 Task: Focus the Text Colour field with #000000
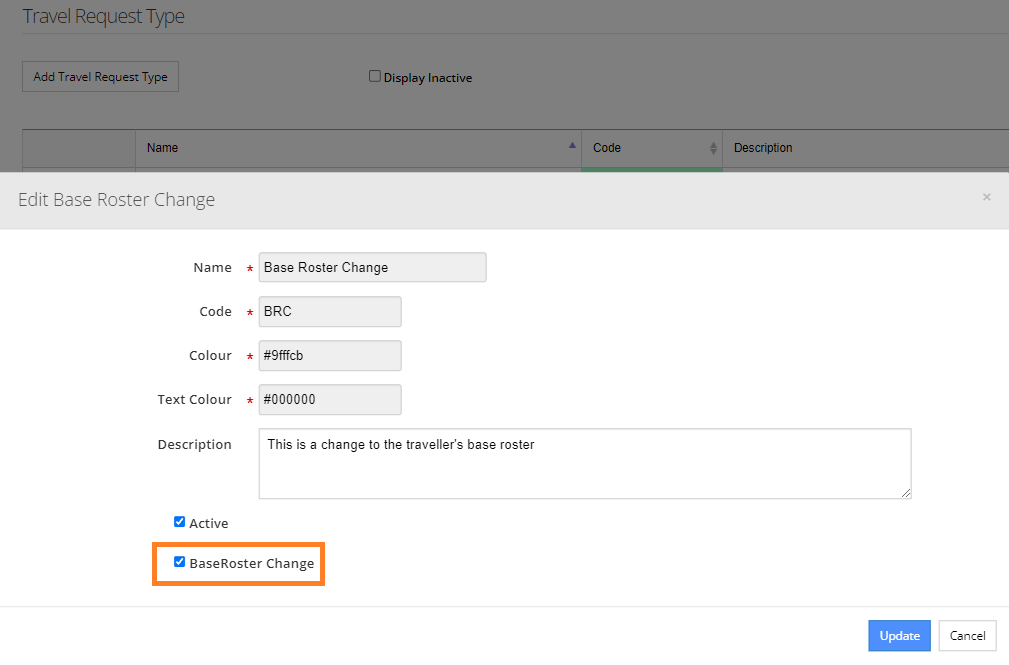click(330, 400)
